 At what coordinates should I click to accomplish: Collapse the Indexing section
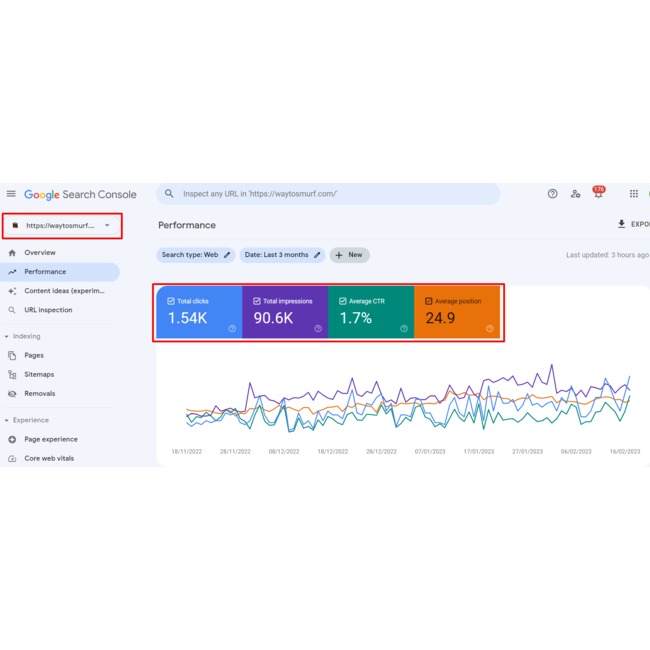pyautogui.click(x=6, y=337)
